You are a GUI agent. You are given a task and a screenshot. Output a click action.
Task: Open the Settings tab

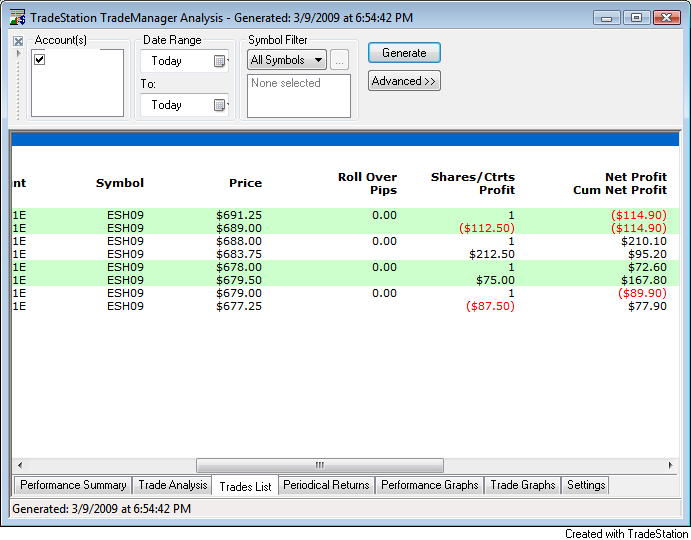click(586, 485)
